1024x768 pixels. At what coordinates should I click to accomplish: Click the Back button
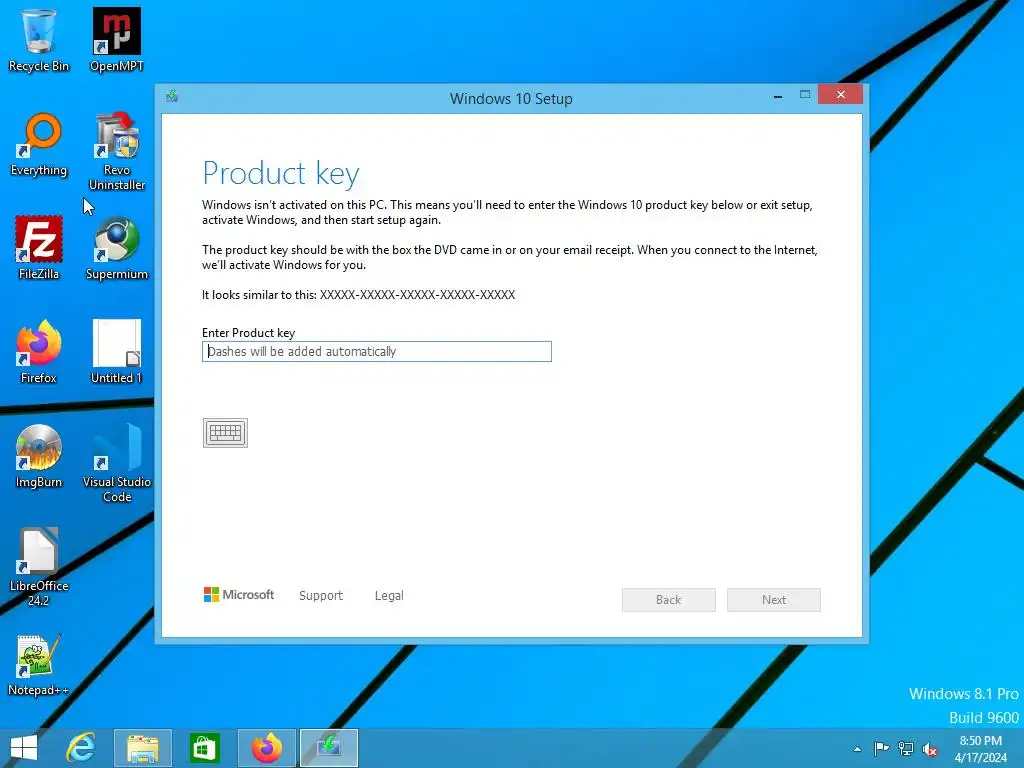click(669, 600)
